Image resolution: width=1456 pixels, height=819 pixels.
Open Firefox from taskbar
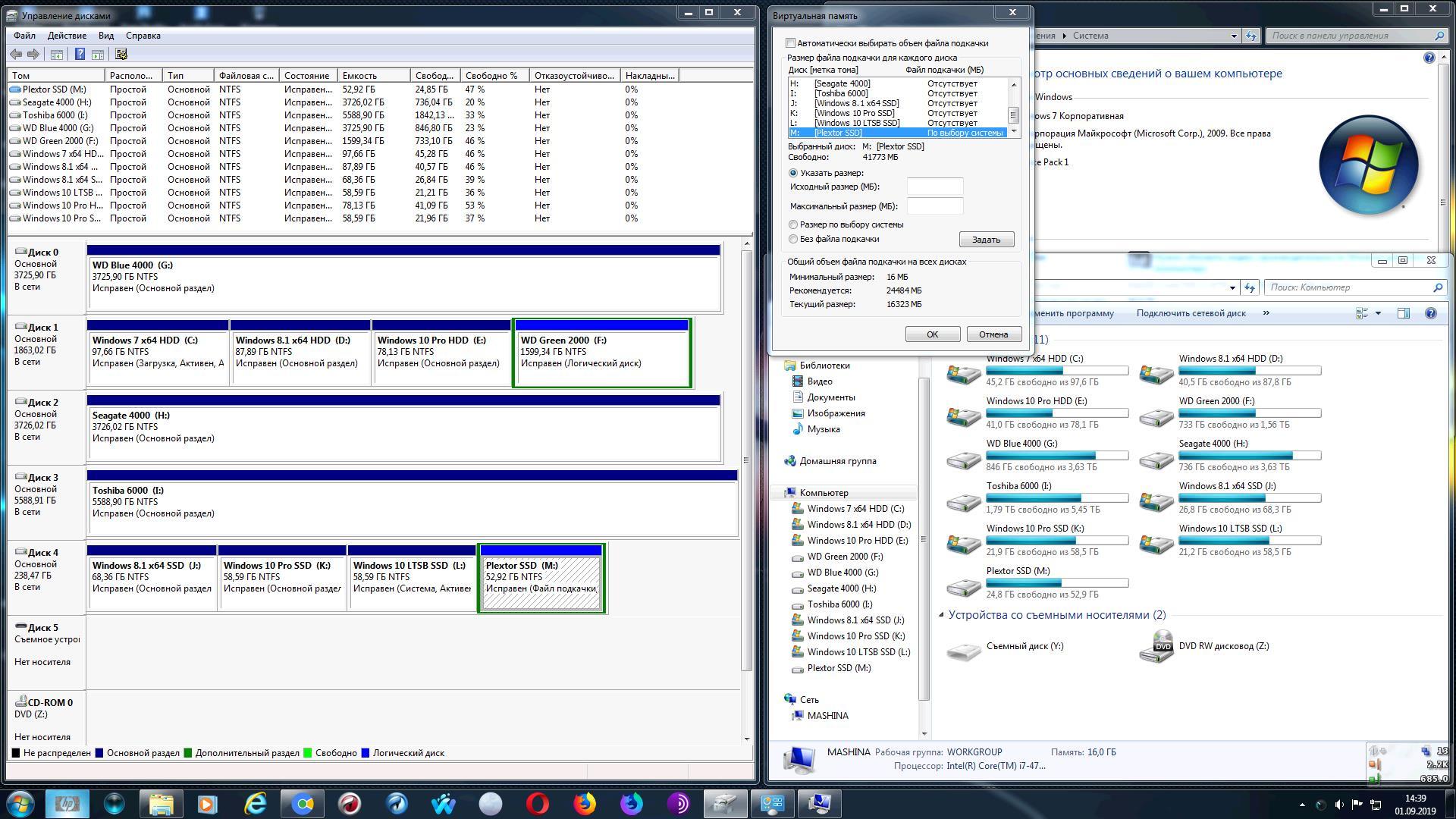point(585,803)
